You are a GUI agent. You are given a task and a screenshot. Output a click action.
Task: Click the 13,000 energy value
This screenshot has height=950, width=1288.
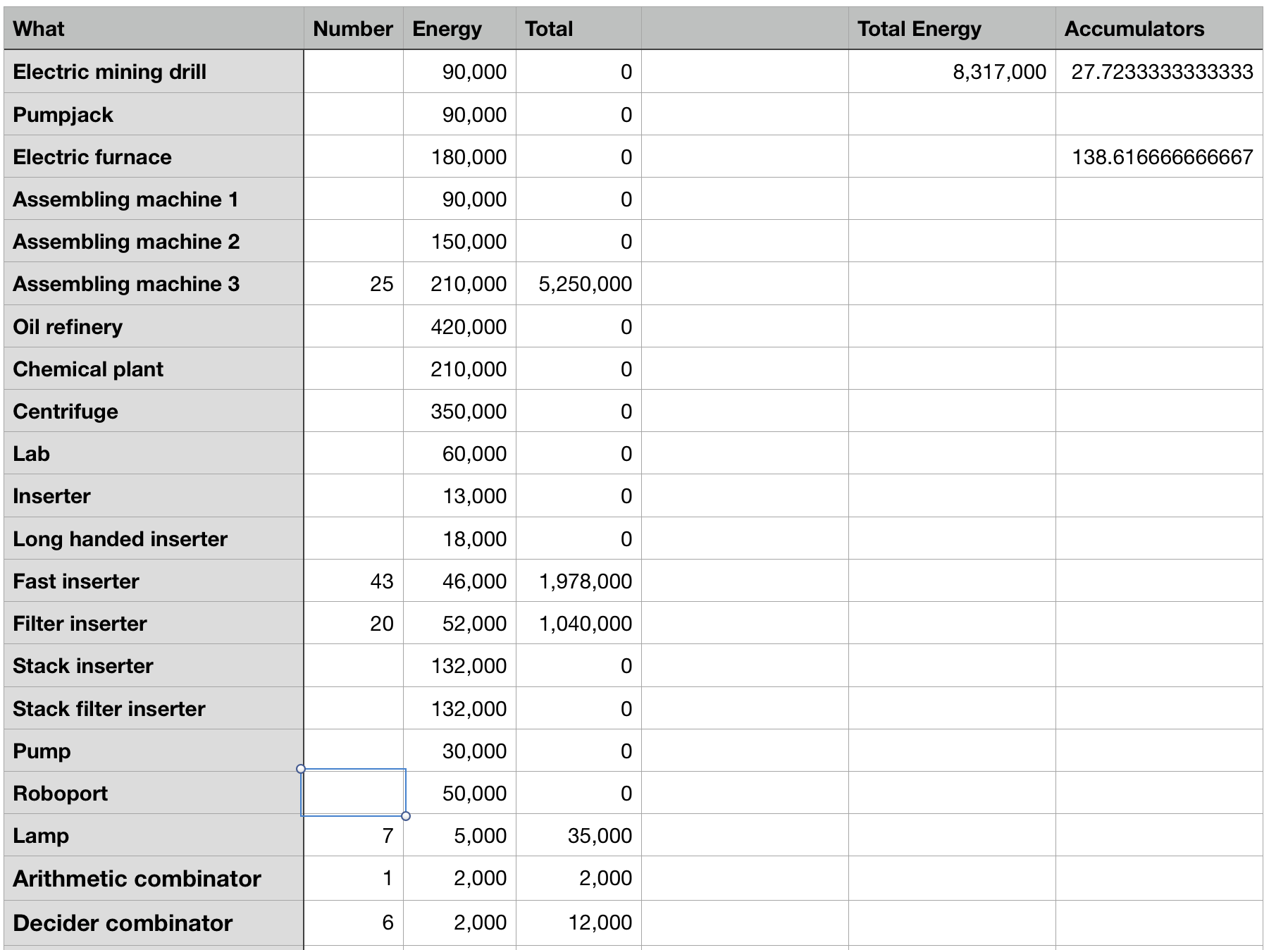pos(459,495)
